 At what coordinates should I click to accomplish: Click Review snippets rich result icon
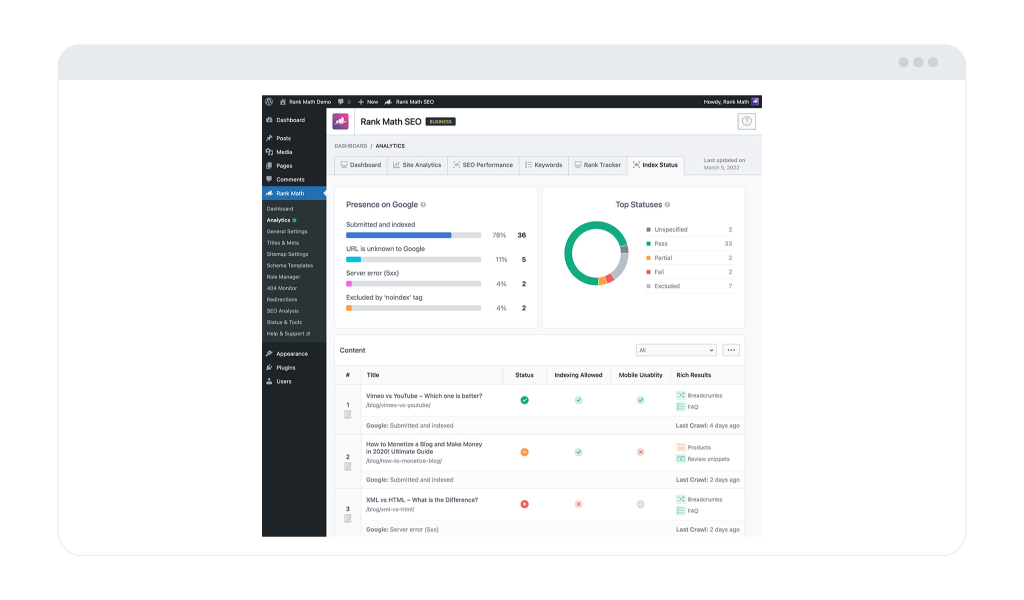point(680,459)
